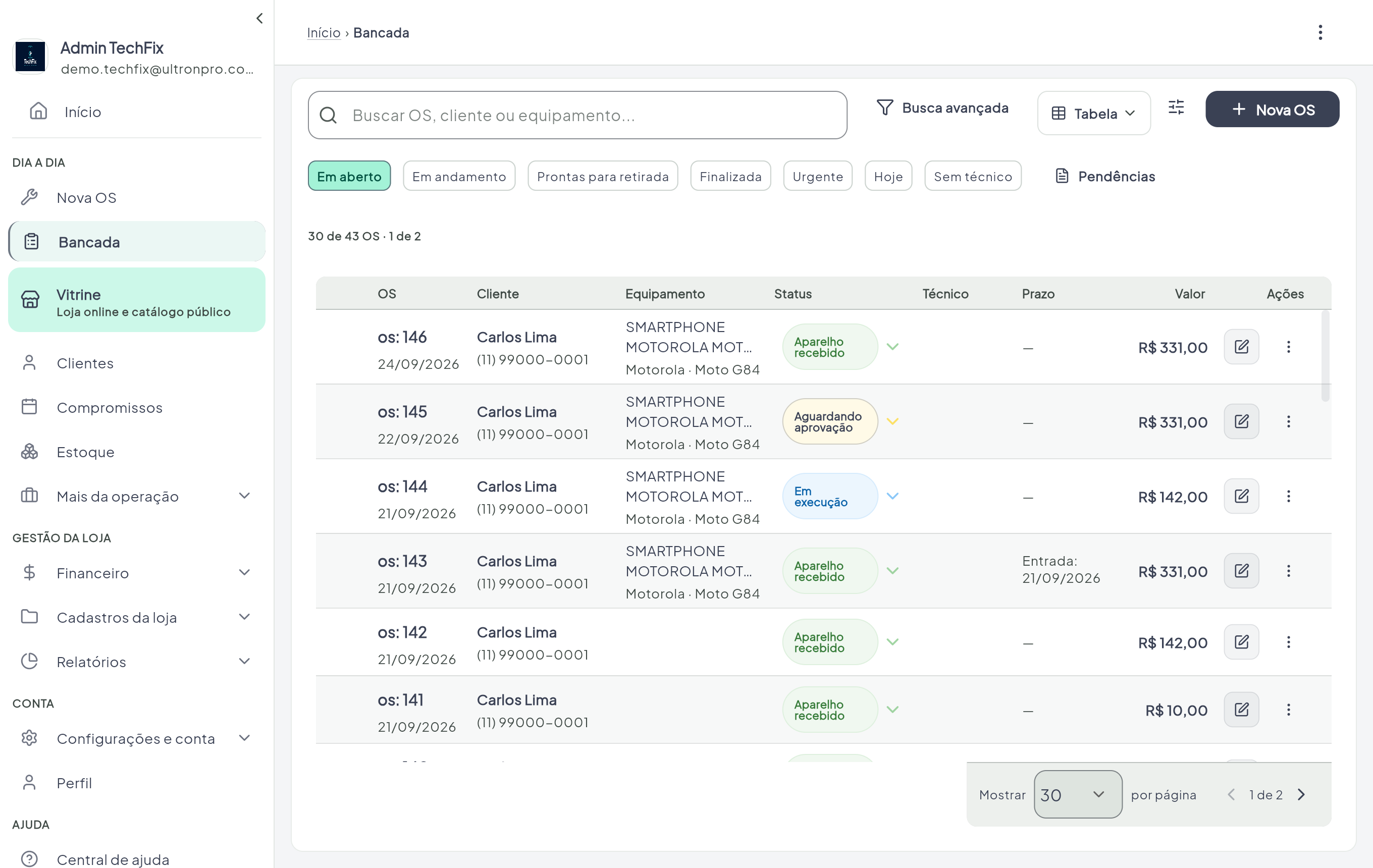Open Vitrine loja online item
This screenshot has height=868, width=1373.
(x=137, y=300)
